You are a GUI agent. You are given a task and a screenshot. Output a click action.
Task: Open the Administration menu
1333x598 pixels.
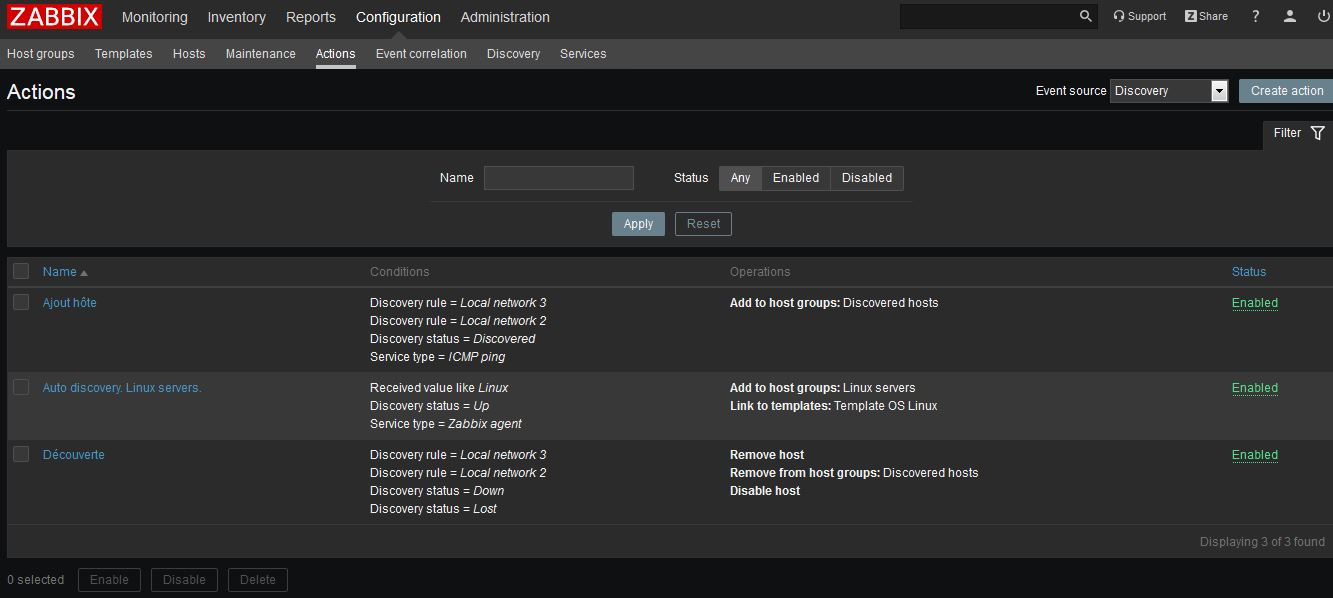(504, 17)
